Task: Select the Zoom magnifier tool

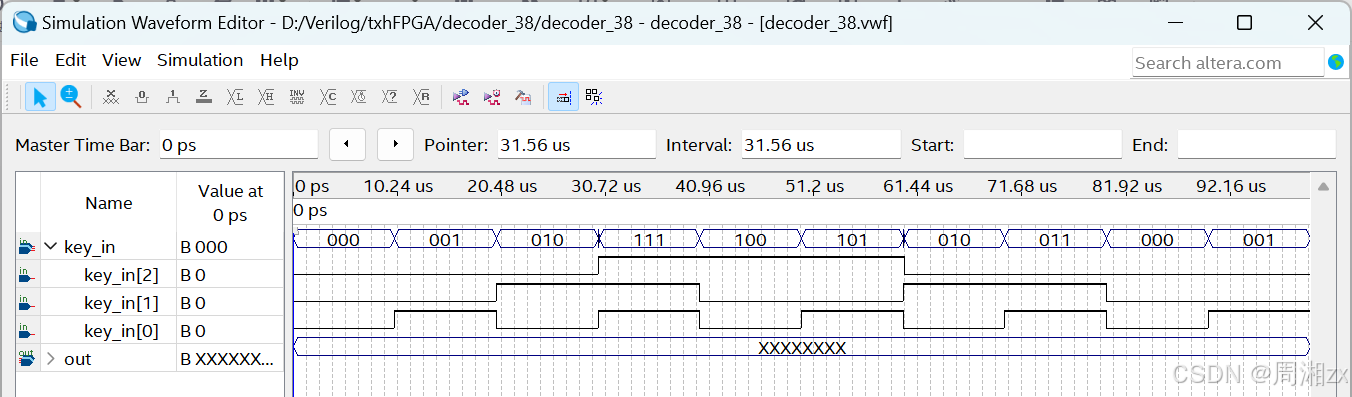Action: point(70,97)
